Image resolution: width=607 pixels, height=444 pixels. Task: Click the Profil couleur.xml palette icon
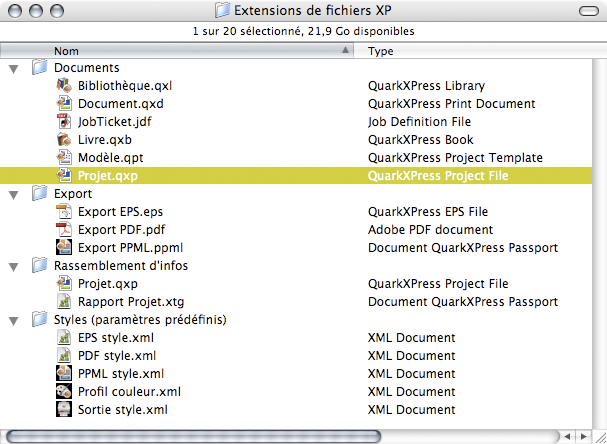tap(64, 391)
